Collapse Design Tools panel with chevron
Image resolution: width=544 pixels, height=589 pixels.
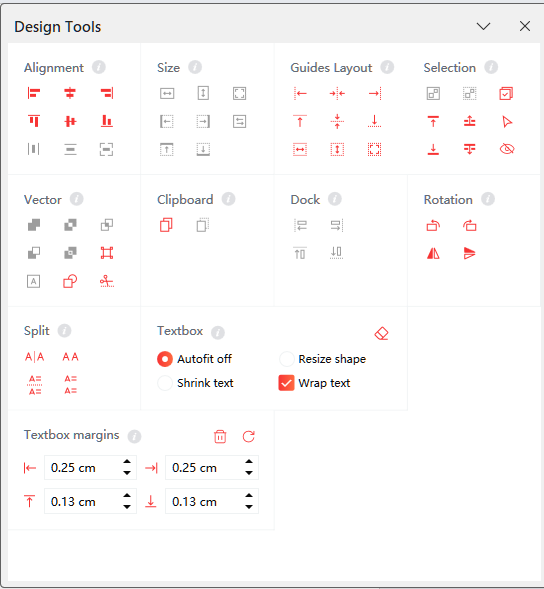[x=484, y=26]
